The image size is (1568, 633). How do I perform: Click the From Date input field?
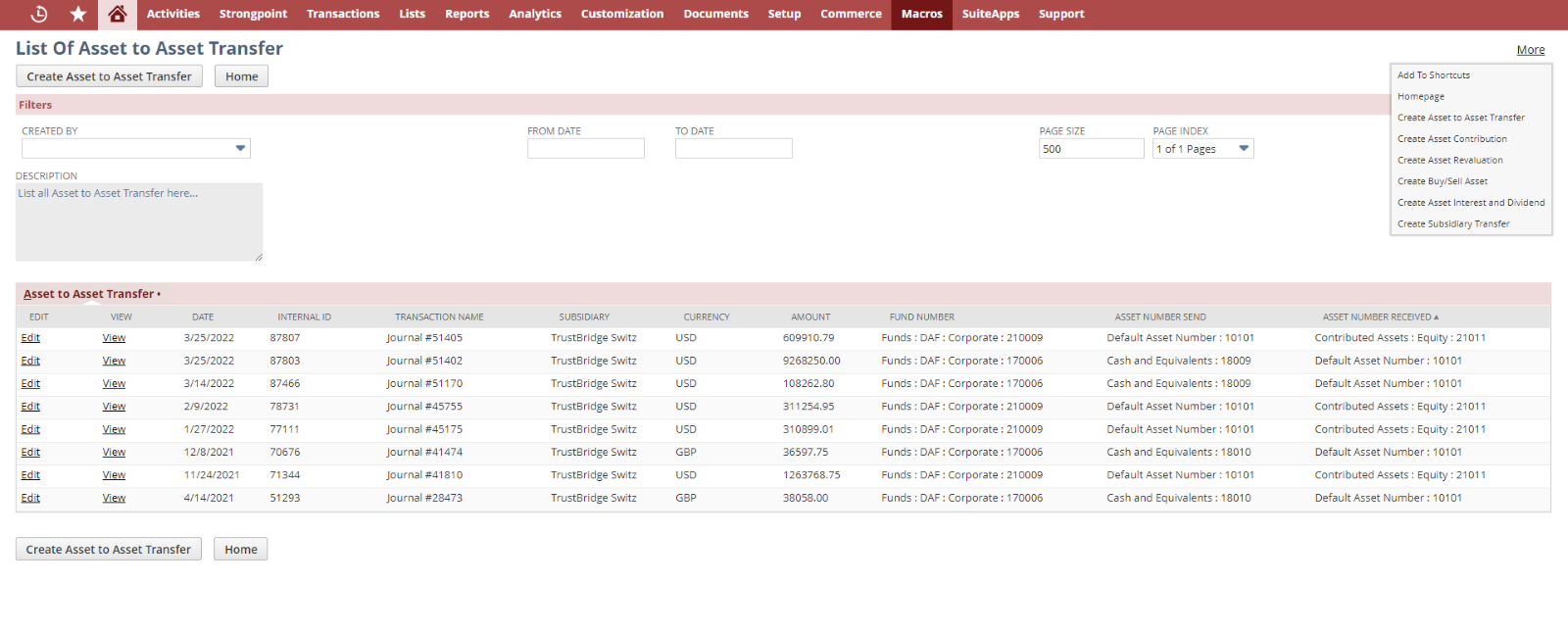[x=585, y=149]
